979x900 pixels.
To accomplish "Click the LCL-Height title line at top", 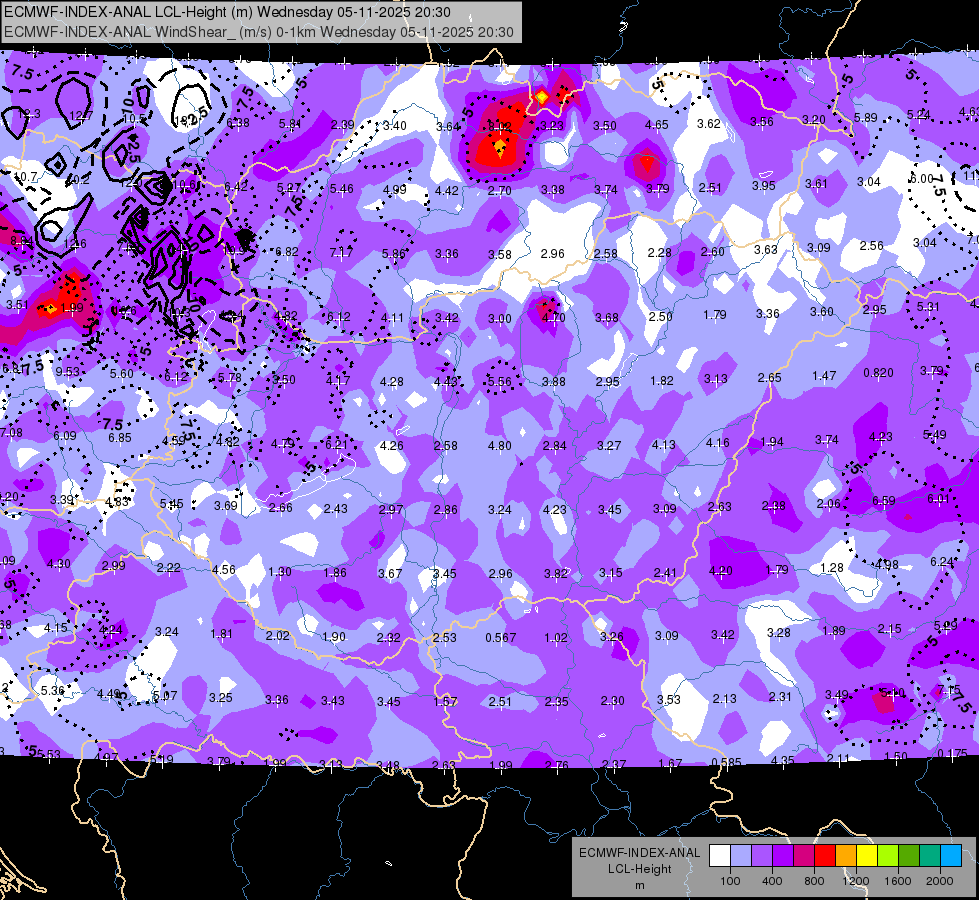I will pyautogui.click(x=227, y=12).
